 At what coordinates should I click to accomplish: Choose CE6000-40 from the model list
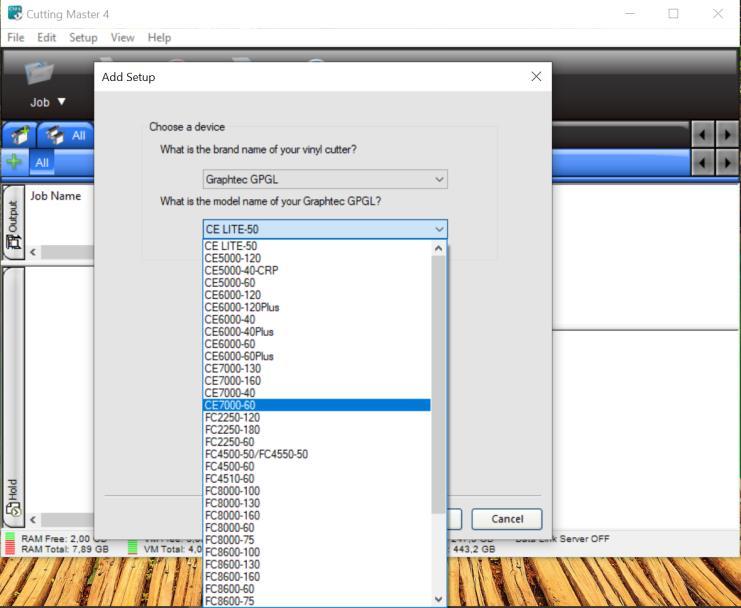[x=317, y=320]
